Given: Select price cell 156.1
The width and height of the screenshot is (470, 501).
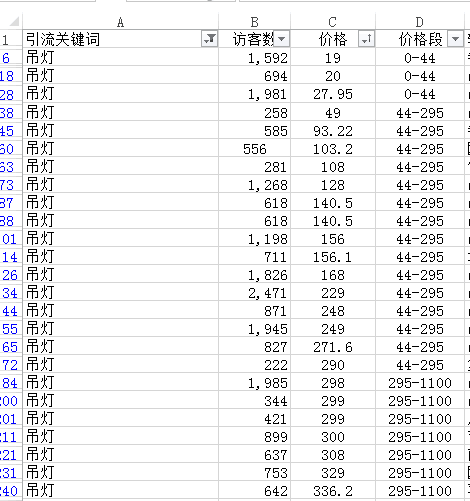Looking at the screenshot, I should coord(333,256).
